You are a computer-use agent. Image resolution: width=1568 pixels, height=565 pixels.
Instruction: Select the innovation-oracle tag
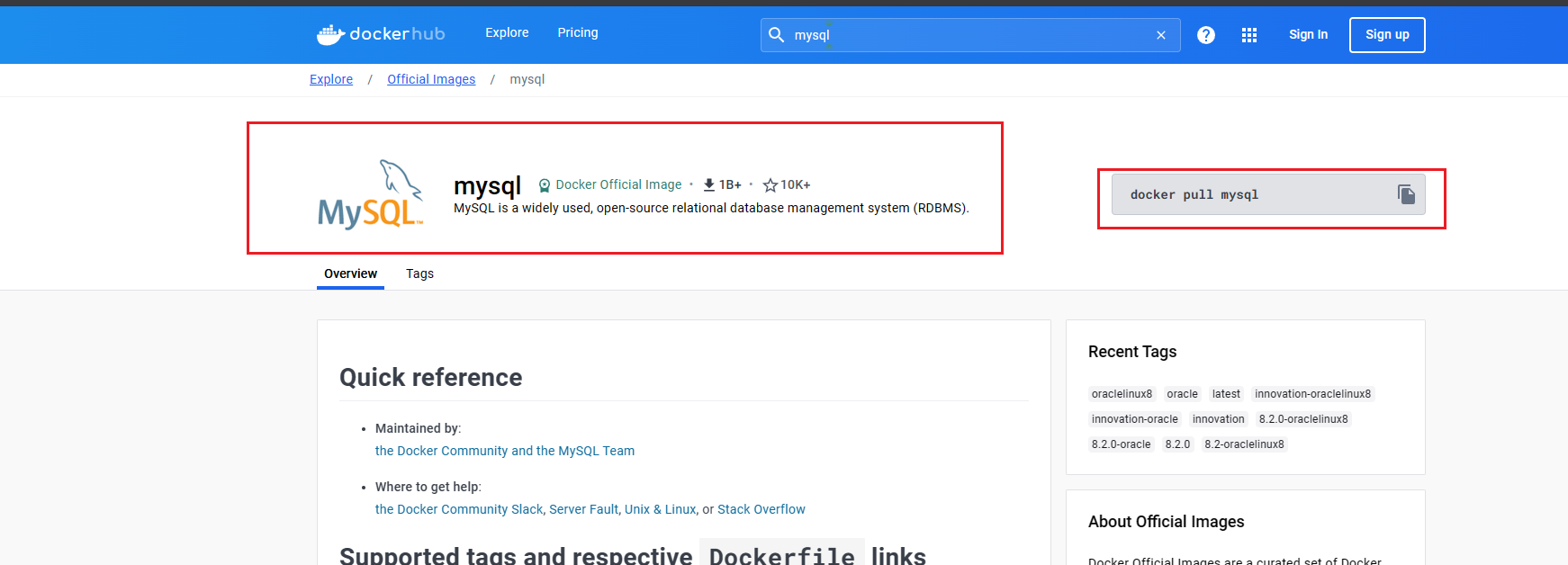[1134, 419]
